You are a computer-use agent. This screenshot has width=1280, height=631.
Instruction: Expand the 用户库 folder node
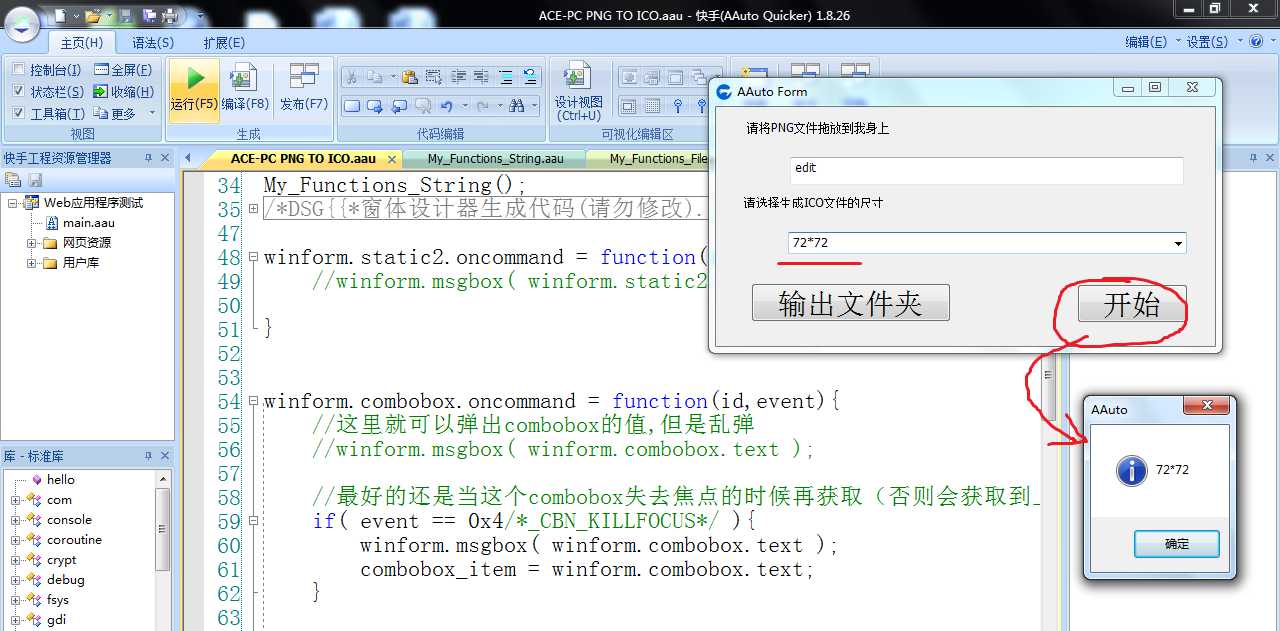point(32,263)
